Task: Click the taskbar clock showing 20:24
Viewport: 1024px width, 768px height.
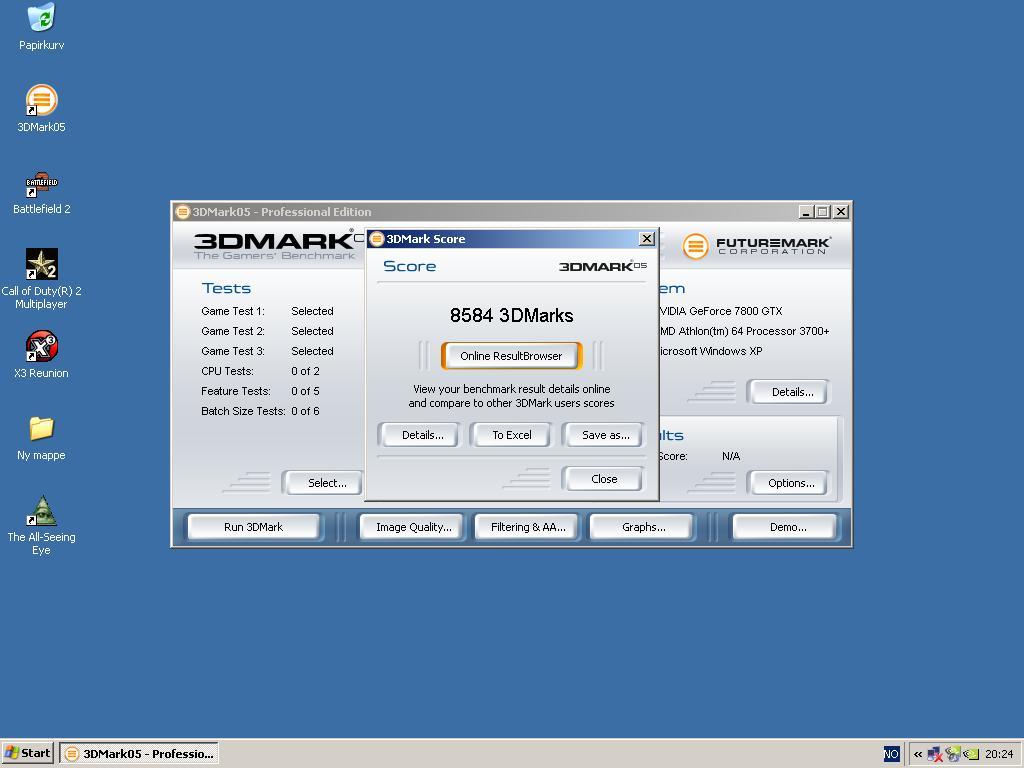Action: [x=999, y=754]
